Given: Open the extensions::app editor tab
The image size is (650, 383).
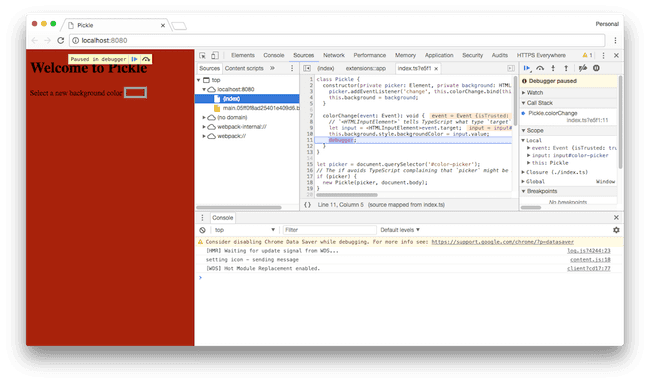Looking at the screenshot, I should (366, 68).
